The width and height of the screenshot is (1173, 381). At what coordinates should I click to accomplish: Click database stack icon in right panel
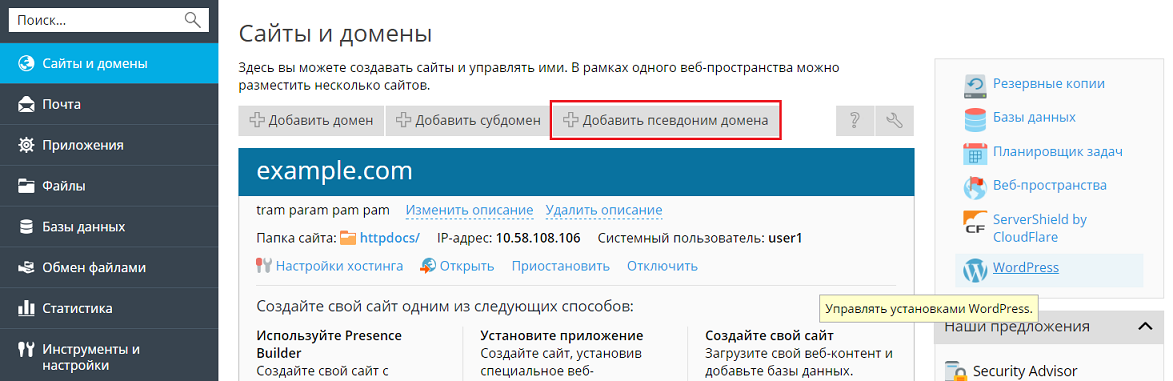click(x=976, y=120)
